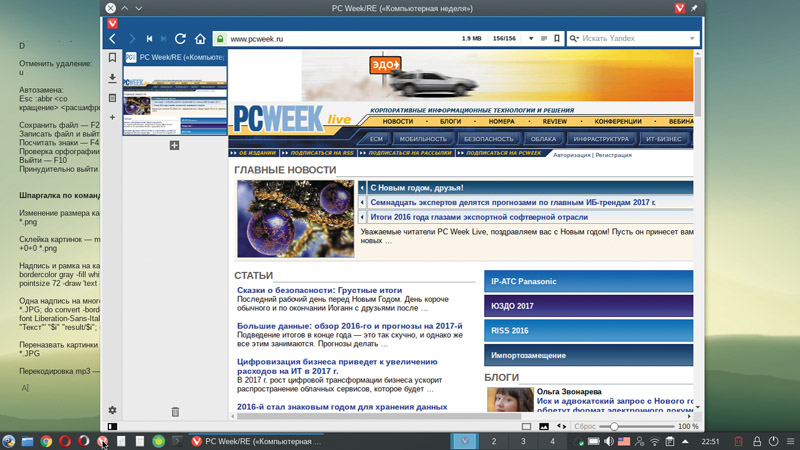The image size is (800, 450).
Task: Add new tab with plus button
Action: click(174, 145)
